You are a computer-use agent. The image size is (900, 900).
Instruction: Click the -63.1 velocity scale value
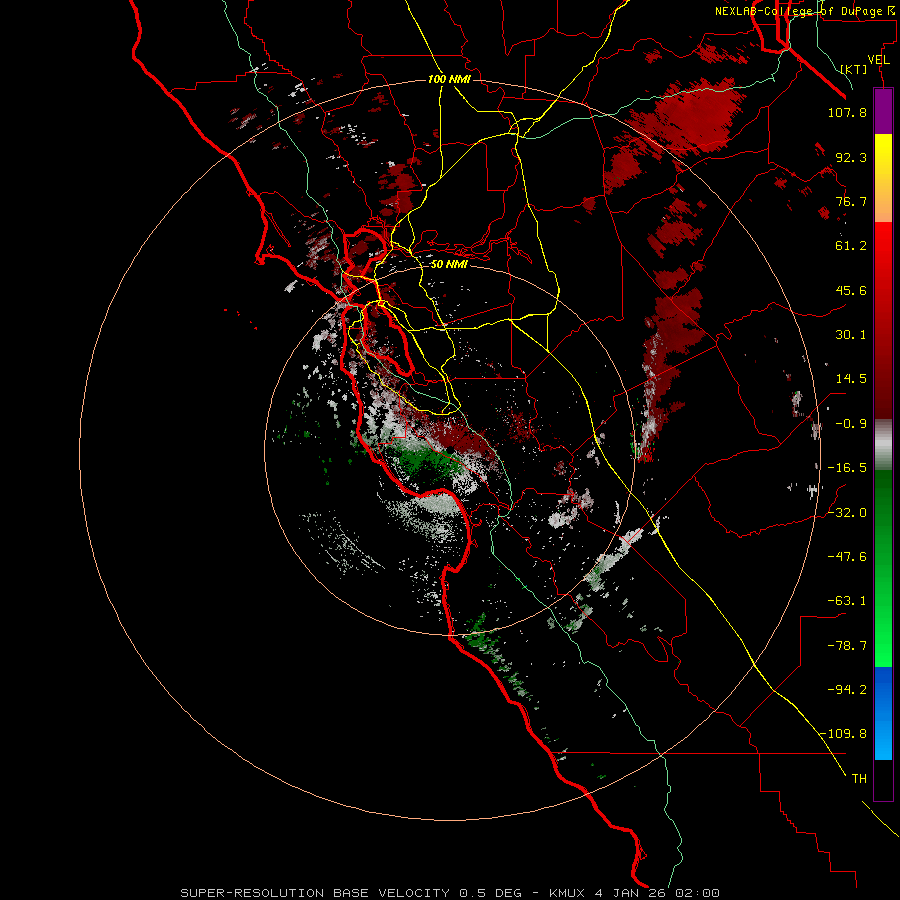pos(847,601)
